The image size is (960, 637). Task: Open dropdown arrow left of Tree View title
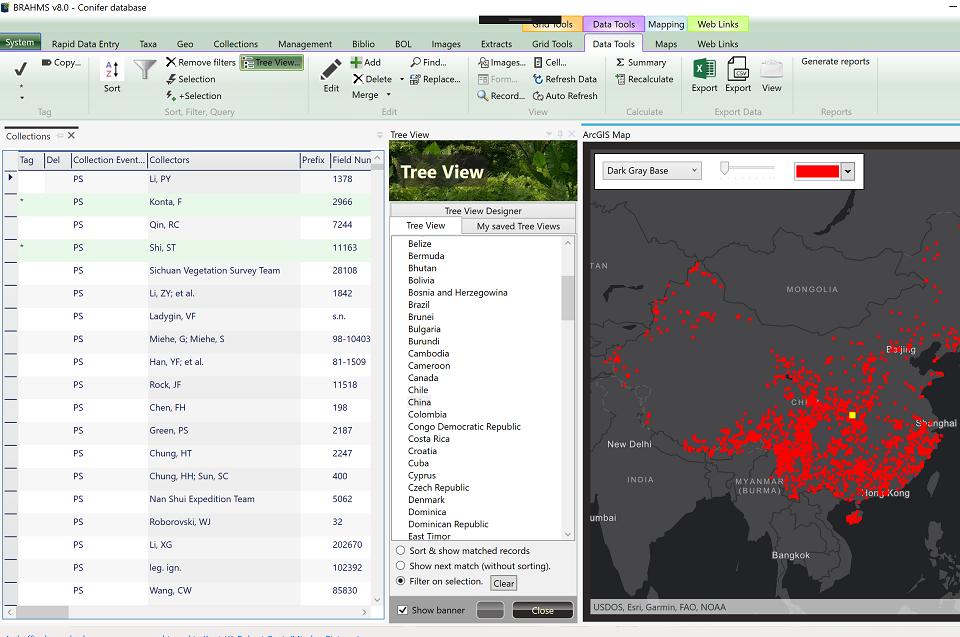point(380,135)
